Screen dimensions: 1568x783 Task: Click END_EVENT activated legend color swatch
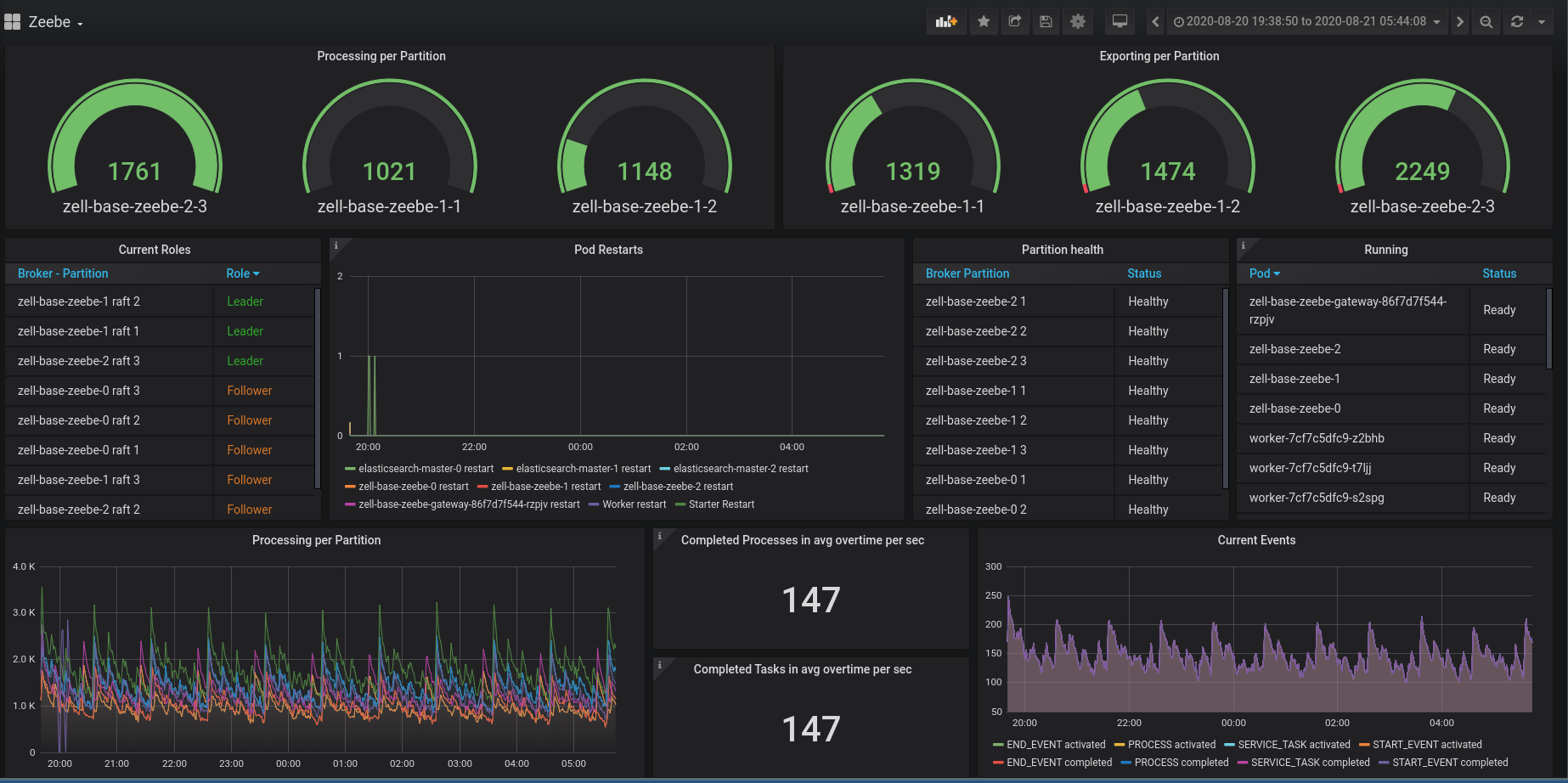point(998,745)
